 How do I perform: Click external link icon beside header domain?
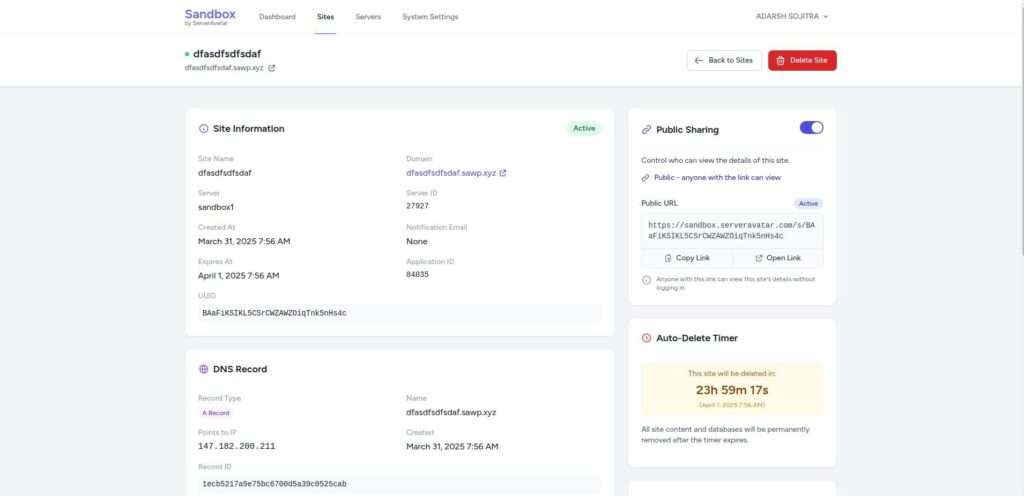272,69
